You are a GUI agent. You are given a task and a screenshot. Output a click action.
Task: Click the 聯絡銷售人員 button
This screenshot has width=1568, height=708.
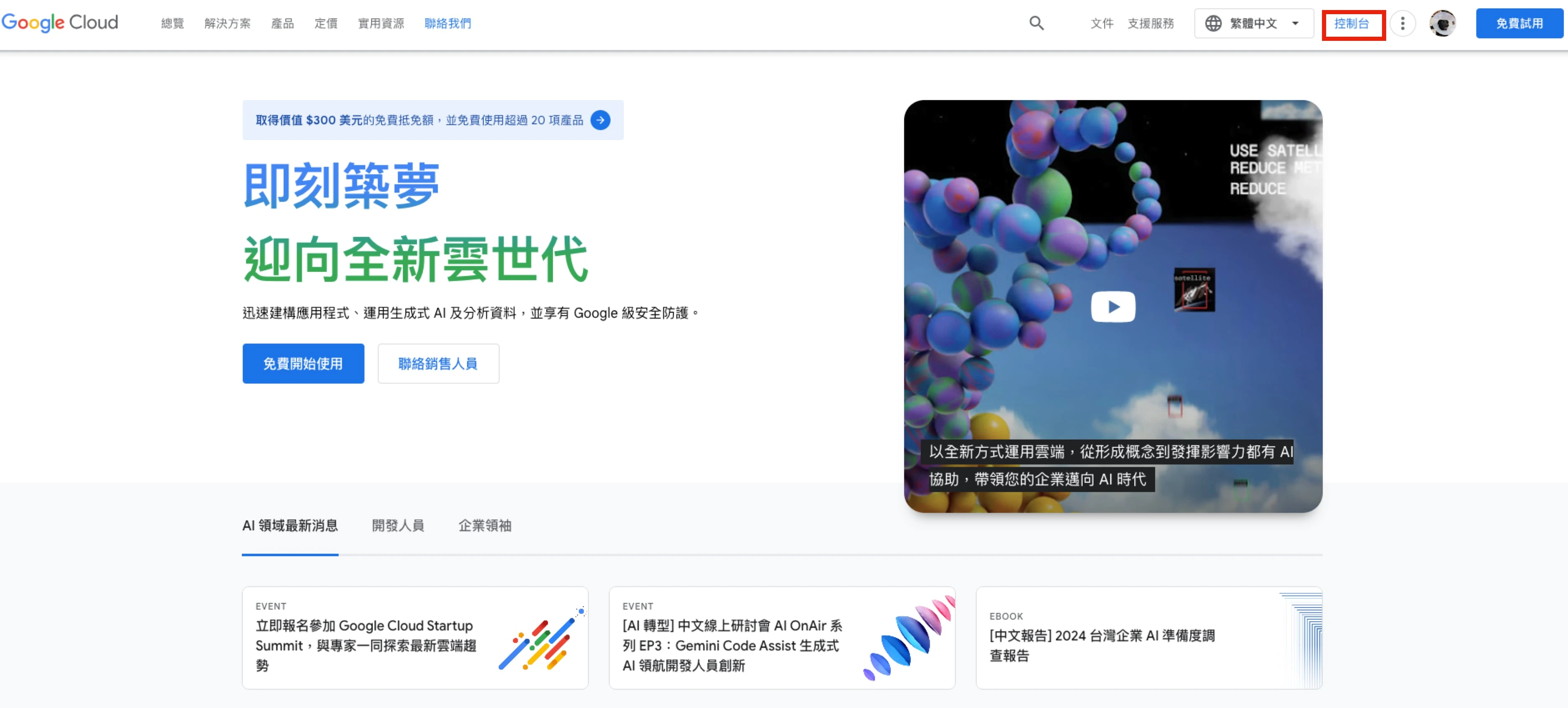coord(437,364)
